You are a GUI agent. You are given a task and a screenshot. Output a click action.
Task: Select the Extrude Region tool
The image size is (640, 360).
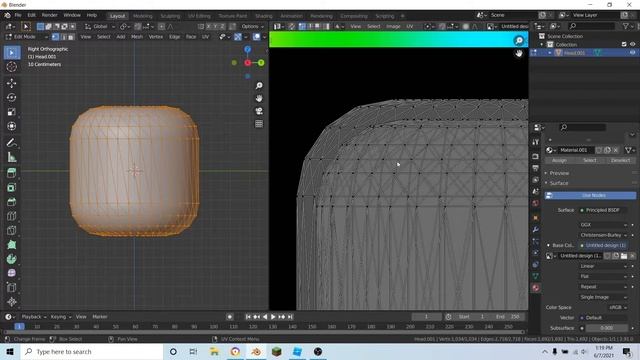pyautogui.click(x=11, y=173)
